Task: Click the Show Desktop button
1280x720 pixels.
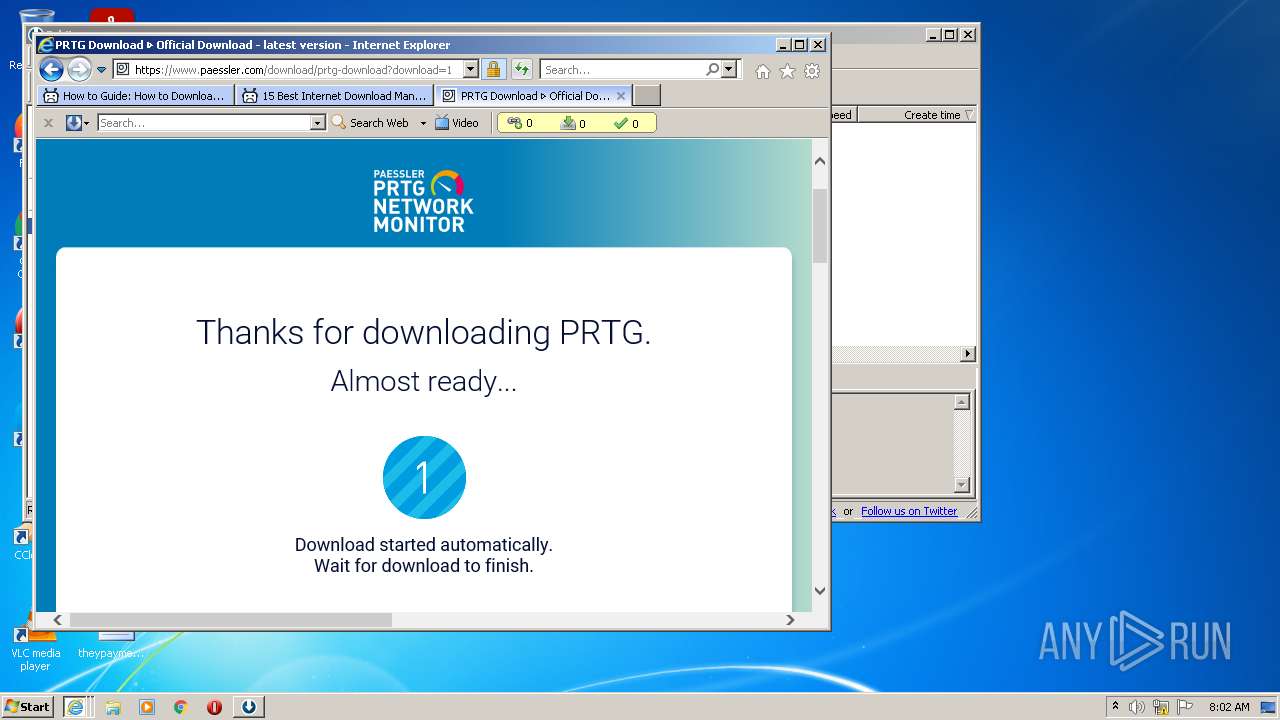Action: [1269, 707]
